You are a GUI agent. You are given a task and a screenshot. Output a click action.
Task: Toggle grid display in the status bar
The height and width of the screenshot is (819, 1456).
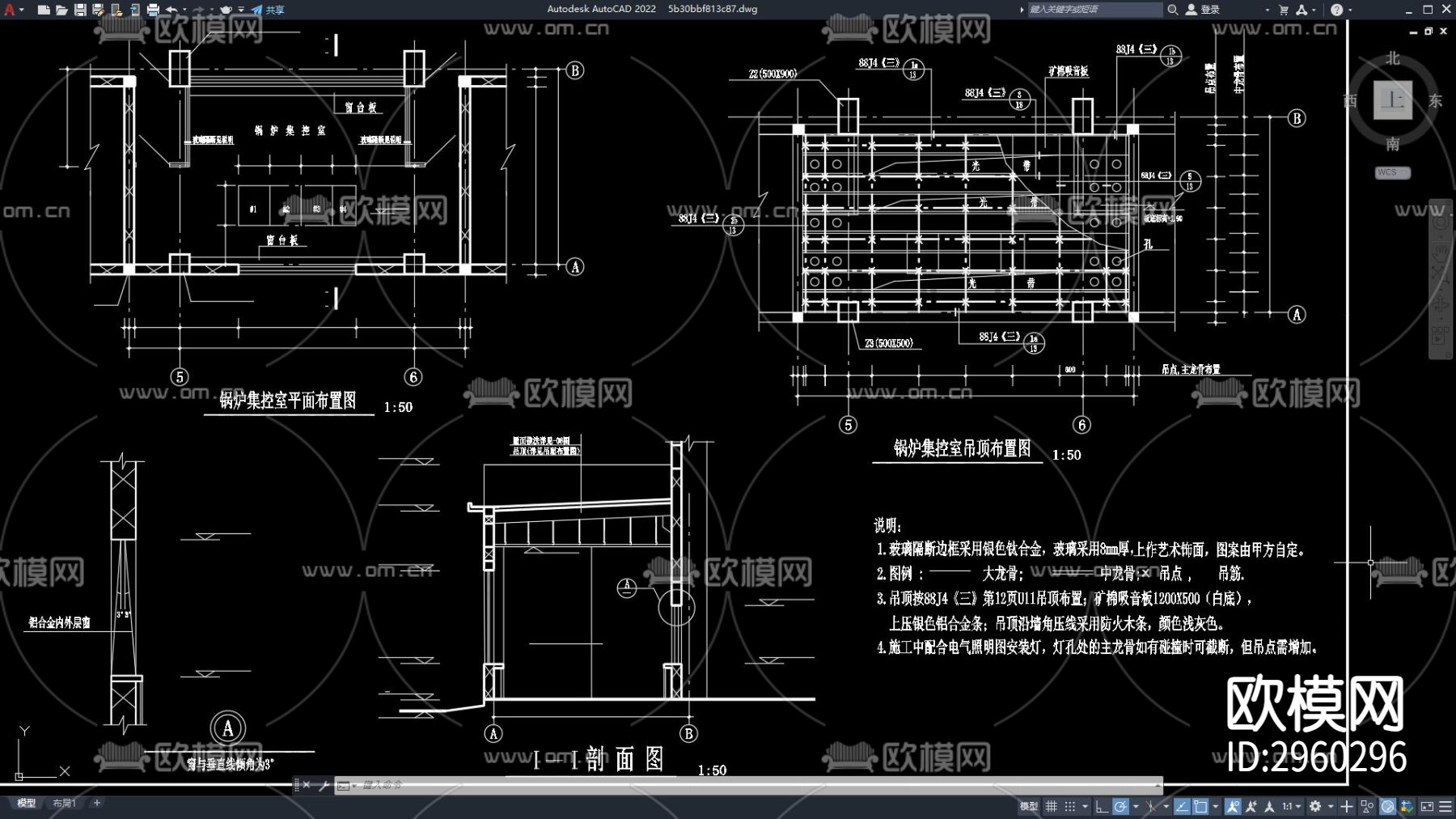point(1052,807)
